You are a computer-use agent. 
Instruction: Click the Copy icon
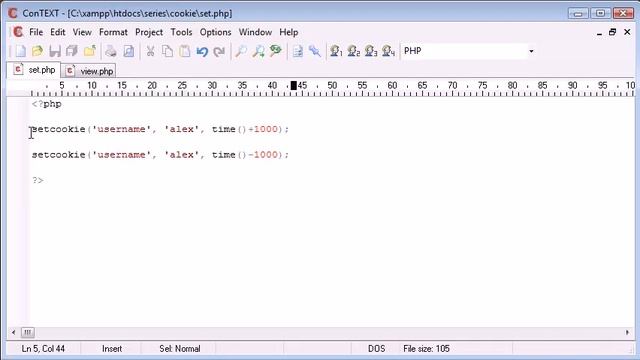coord(167,51)
